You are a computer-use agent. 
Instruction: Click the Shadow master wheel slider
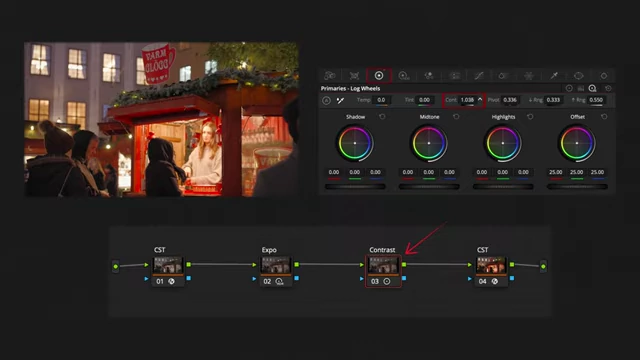coord(355,187)
